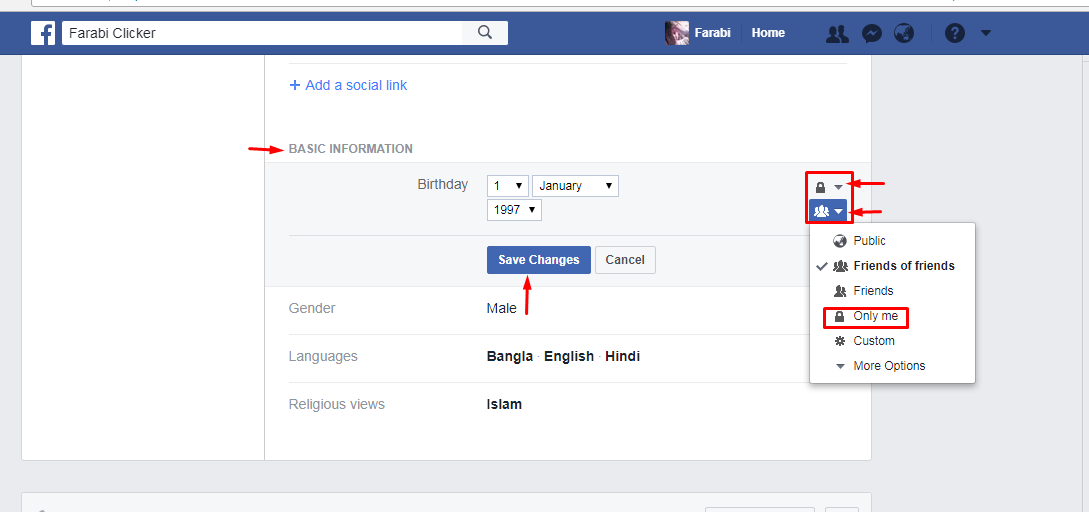Open the lock privacy selector
The width and height of the screenshot is (1089, 512).
click(x=829, y=187)
